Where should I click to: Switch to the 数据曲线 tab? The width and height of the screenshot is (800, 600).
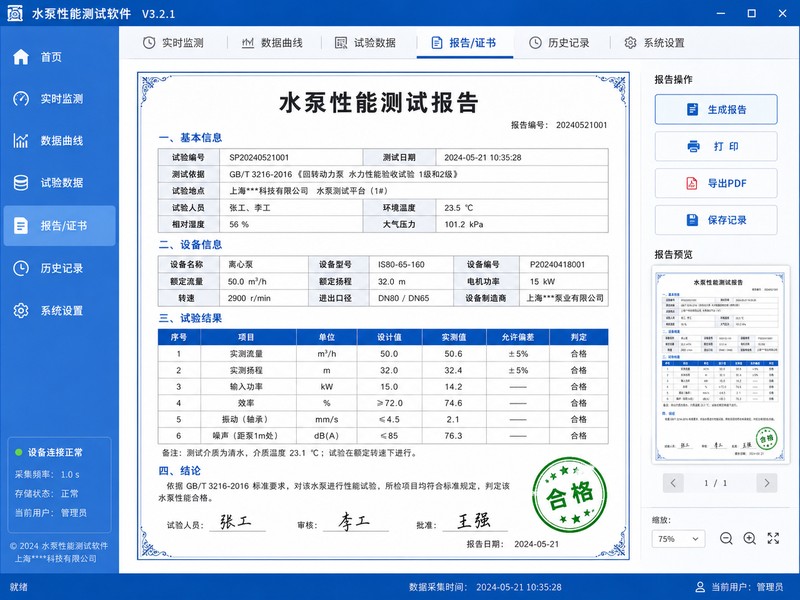(272, 43)
